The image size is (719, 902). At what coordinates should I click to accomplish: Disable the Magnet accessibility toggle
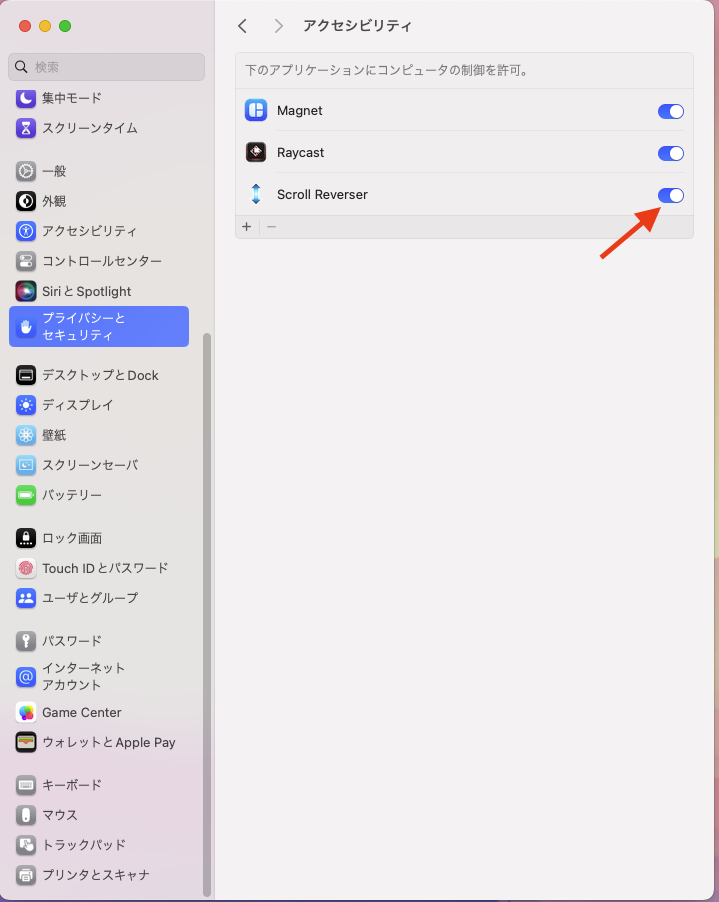(x=670, y=111)
